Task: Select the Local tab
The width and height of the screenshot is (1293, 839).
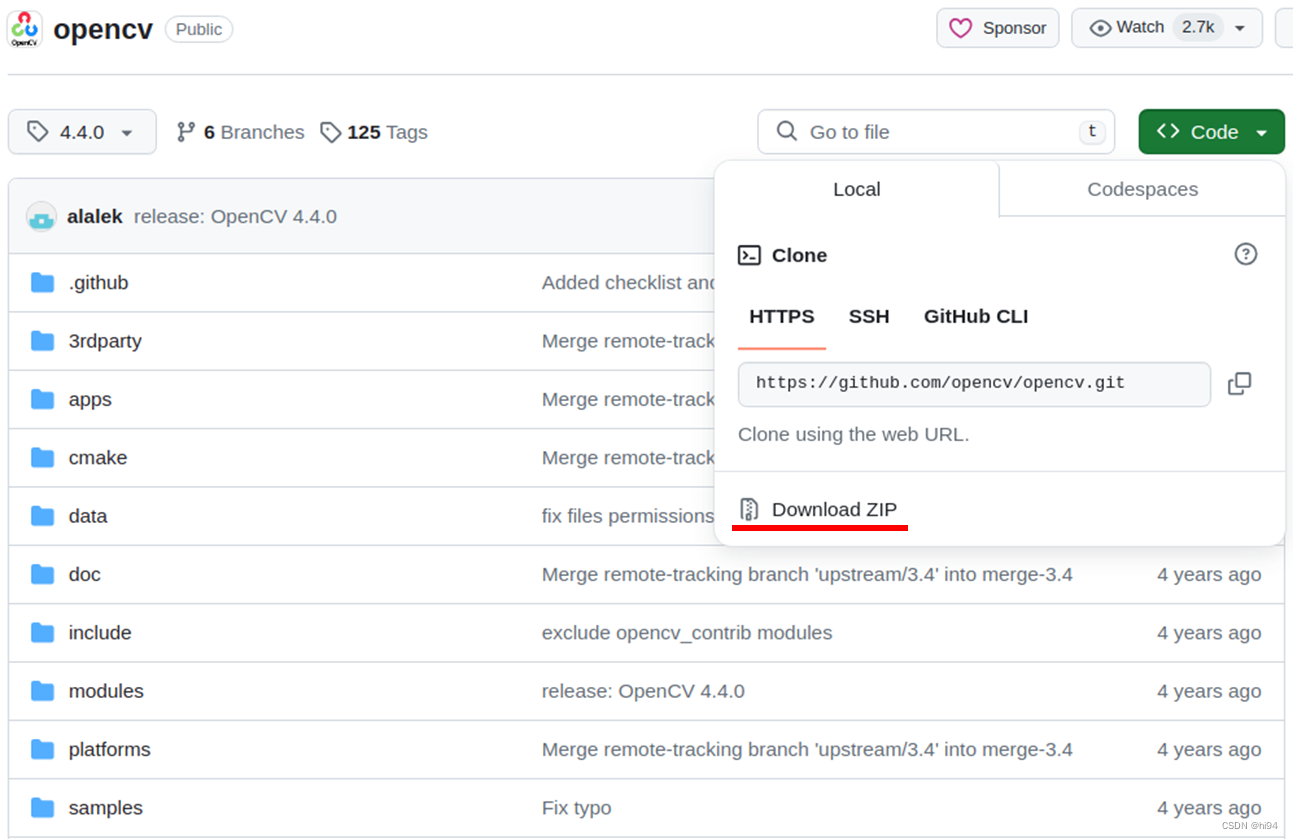Action: 857,189
